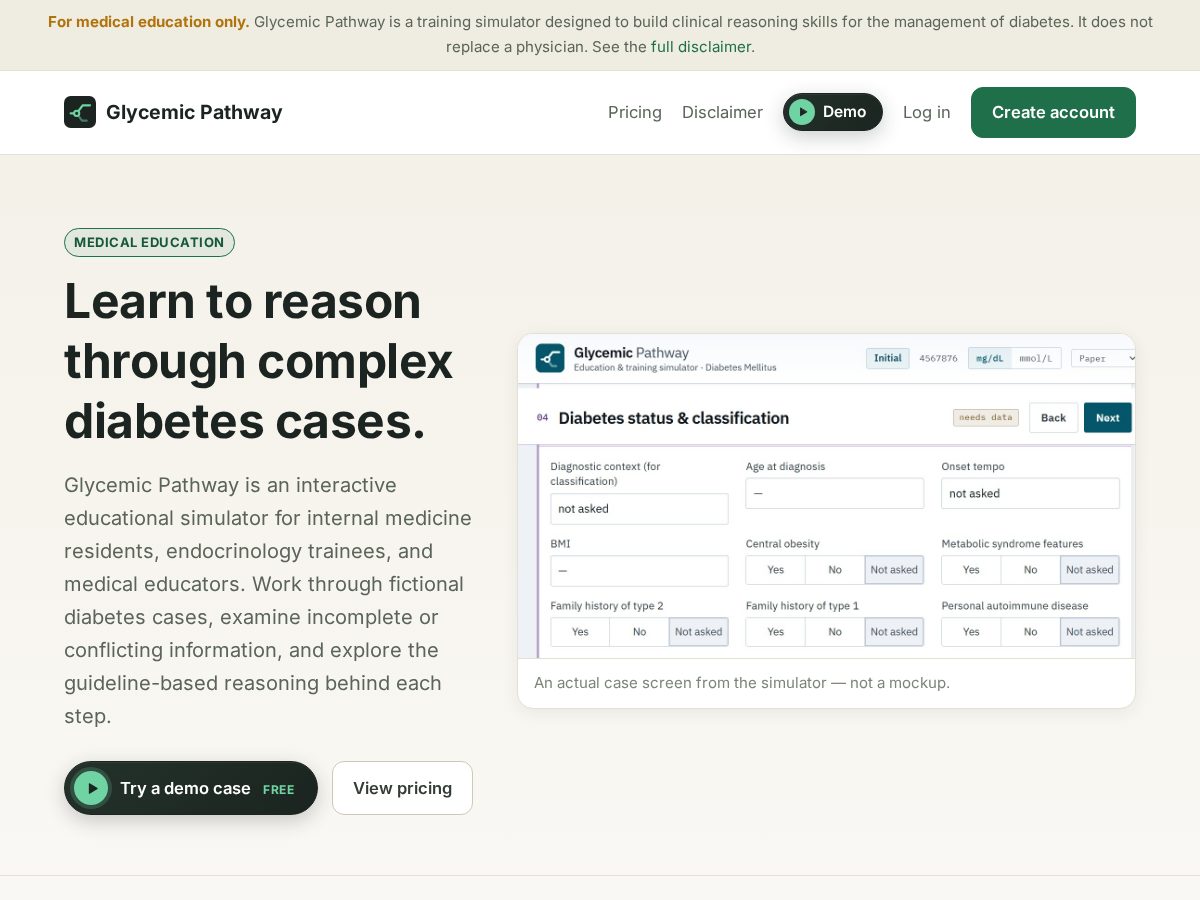The image size is (1200, 900).
Task: Click the play icon in the Demo pill
Action: coord(802,112)
